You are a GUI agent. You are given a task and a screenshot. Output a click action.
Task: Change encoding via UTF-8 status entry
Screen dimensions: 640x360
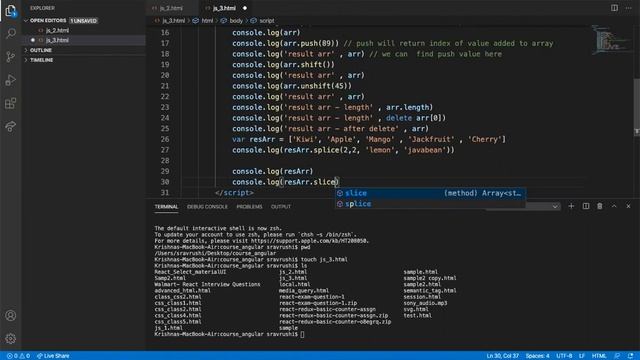coord(564,356)
